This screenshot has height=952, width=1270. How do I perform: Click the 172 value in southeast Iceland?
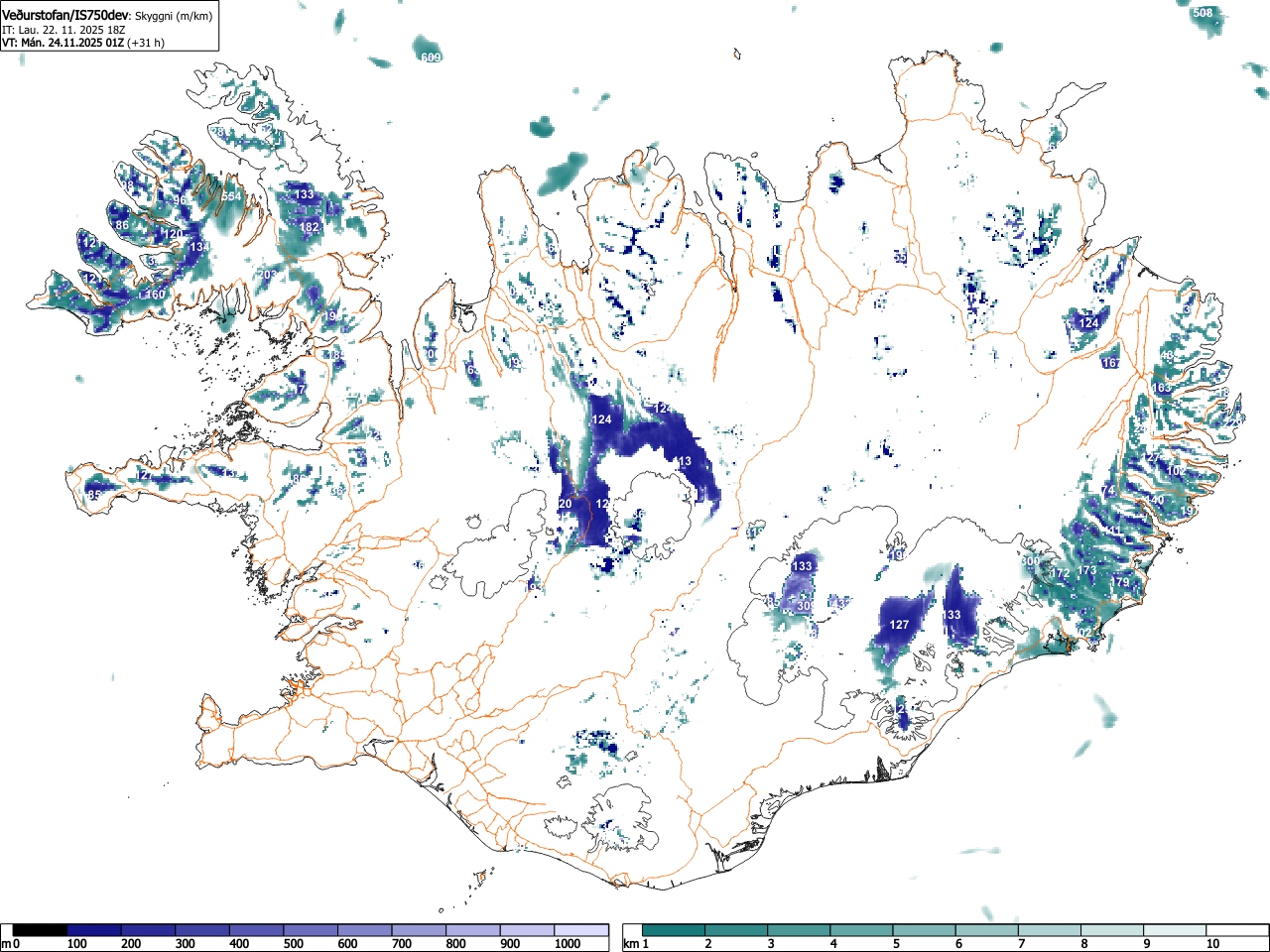tap(1061, 573)
